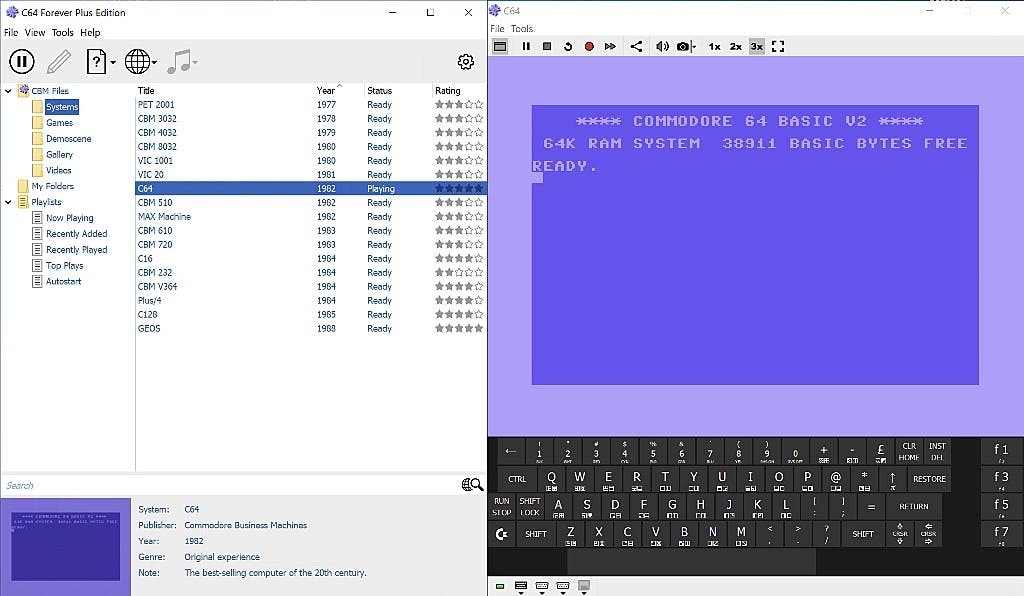Click the CLR HOME key

click(909, 451)
